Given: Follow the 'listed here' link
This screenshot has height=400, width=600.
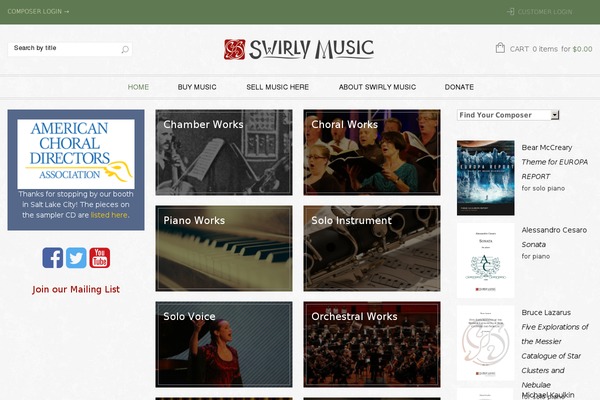Looking at the screenshot, I should pos(109,215).
